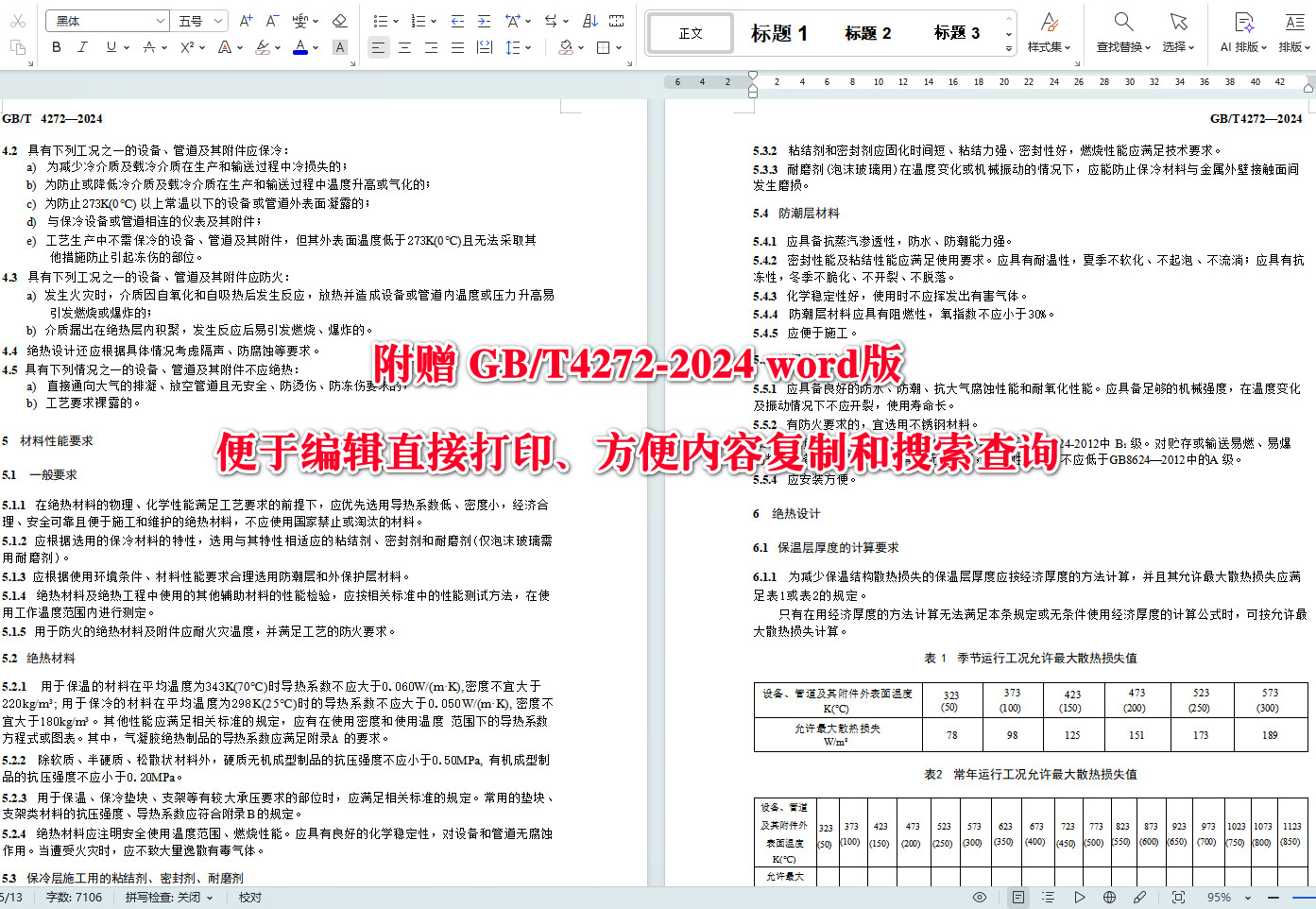
Task: Toggle Bold formatting
Action: (57, 47)
